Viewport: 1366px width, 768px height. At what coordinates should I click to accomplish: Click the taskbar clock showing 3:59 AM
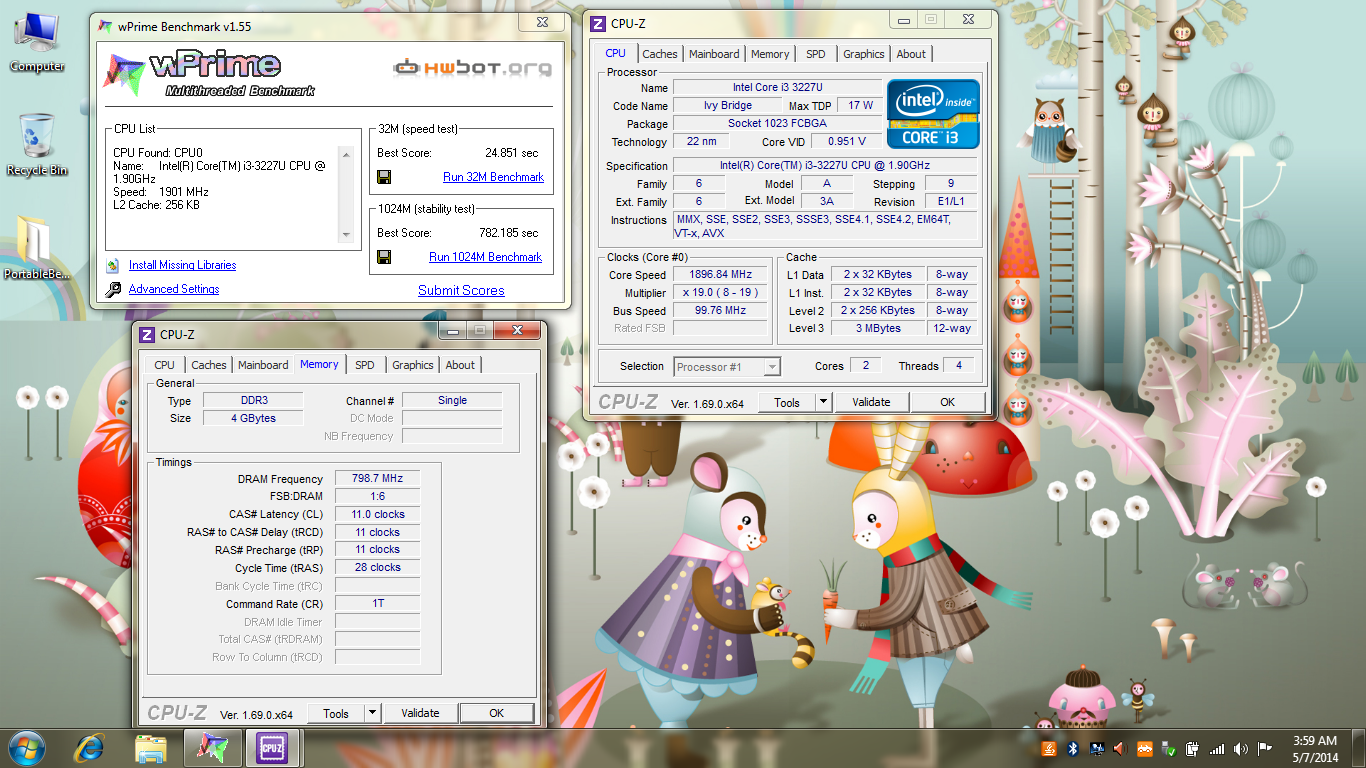click(x=1315, y=748)
